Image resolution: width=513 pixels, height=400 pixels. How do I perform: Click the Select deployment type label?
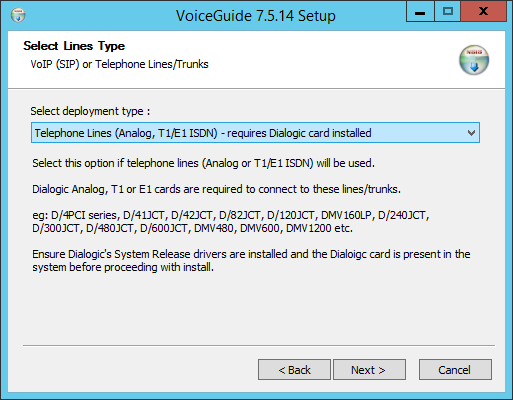point(90,111)
